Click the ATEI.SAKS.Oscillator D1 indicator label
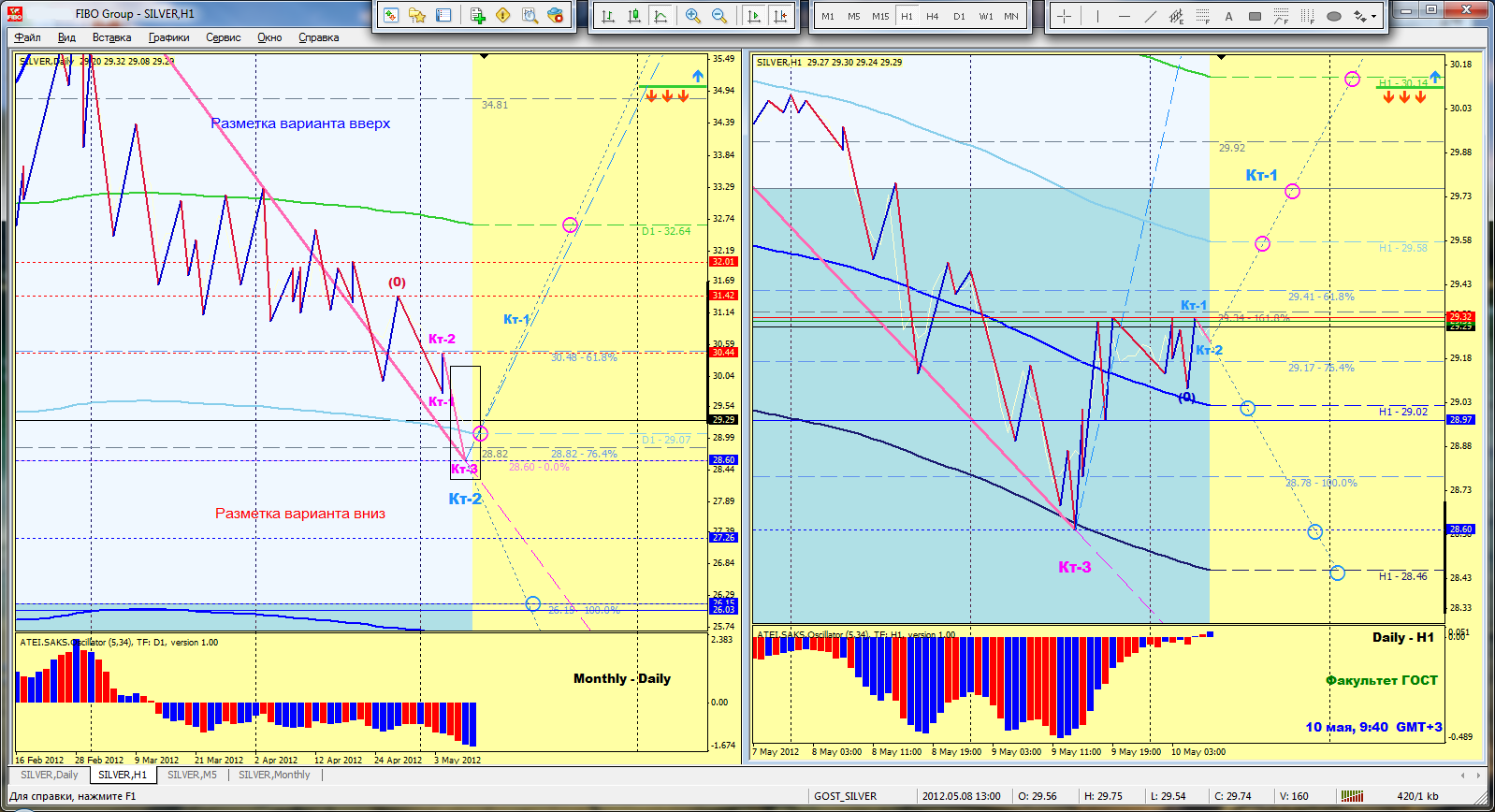Screen dimensions: 1495x812 [119, 642]
